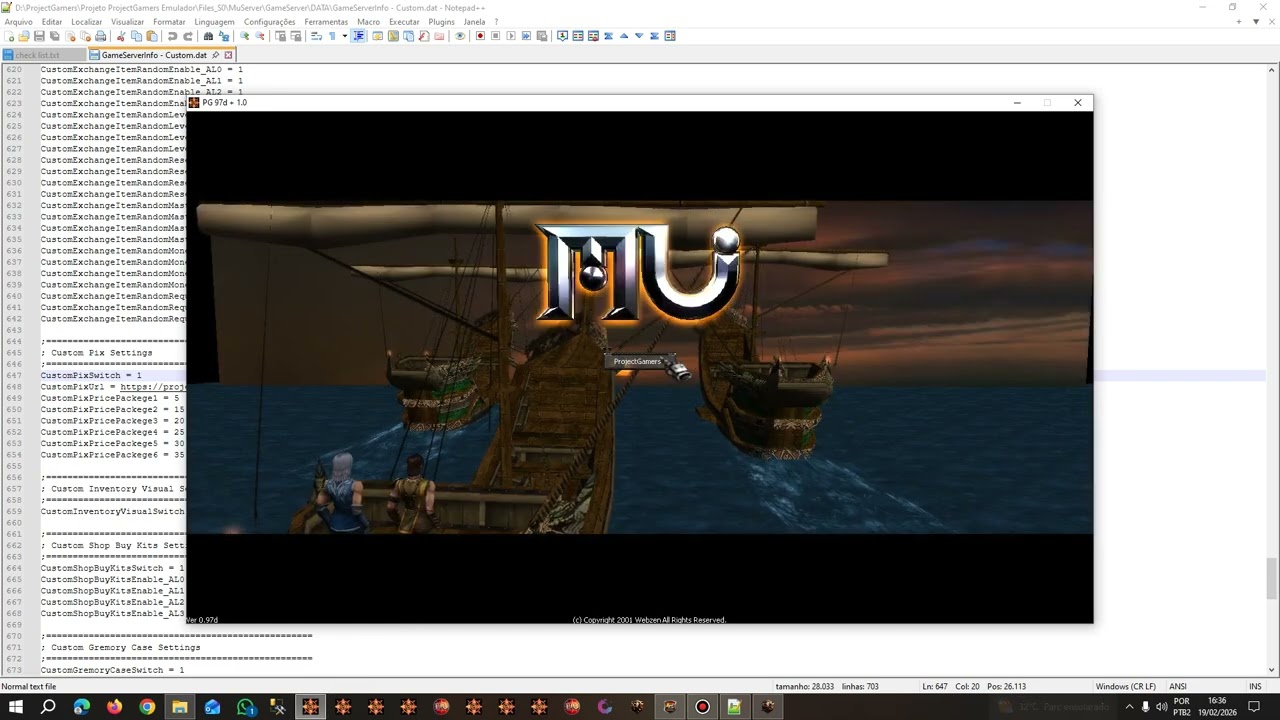Redo the edit via toolbar
The image size is (1280, 720).
(188, 36)
